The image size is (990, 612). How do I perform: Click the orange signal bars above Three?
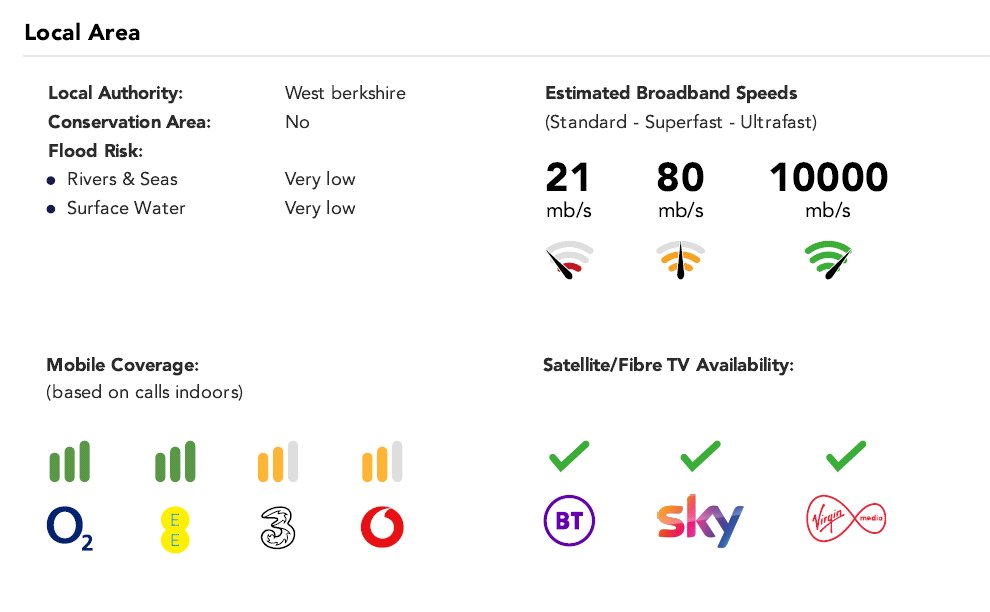278,461
